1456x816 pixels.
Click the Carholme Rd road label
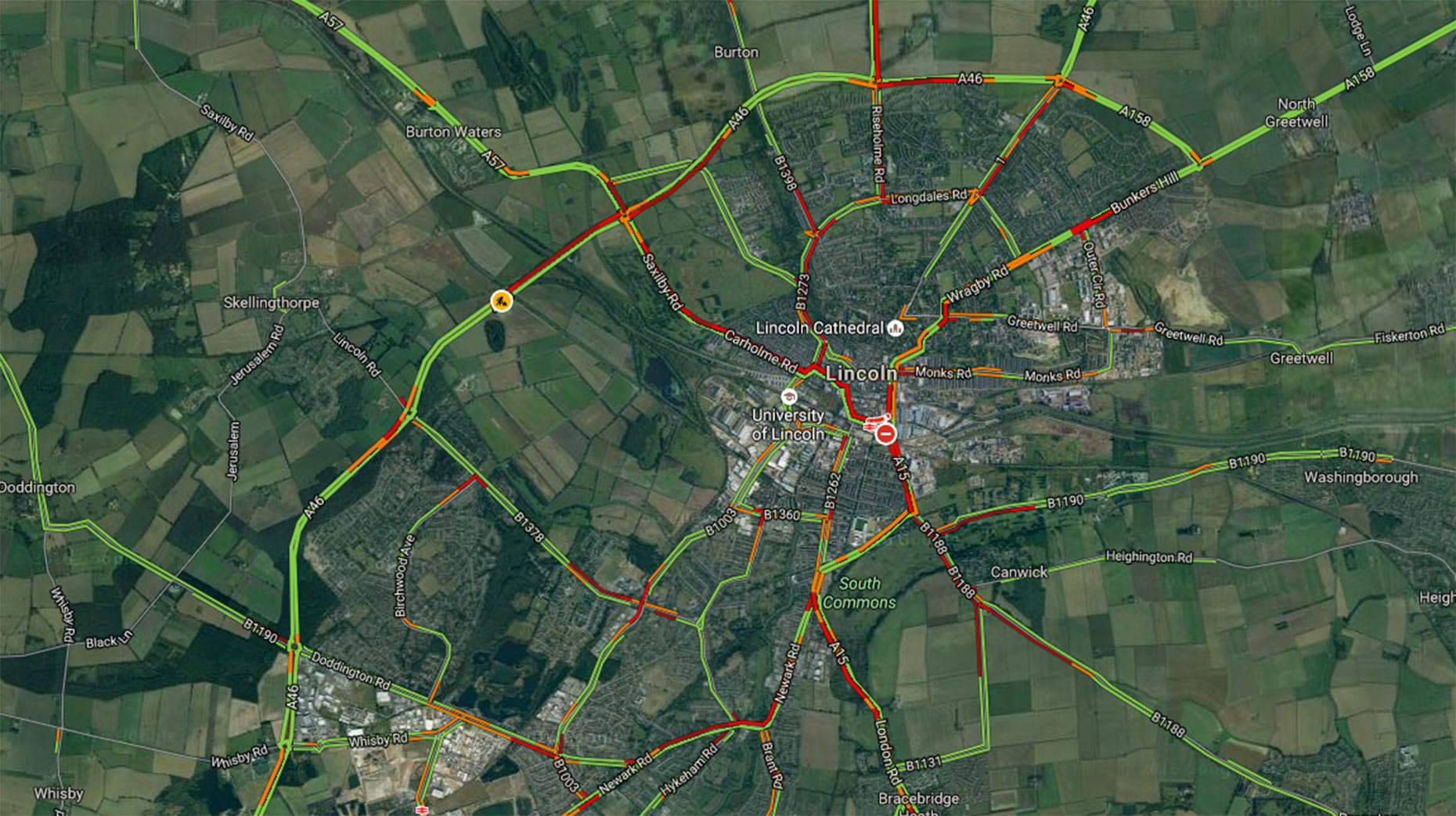tap(760, 350)
